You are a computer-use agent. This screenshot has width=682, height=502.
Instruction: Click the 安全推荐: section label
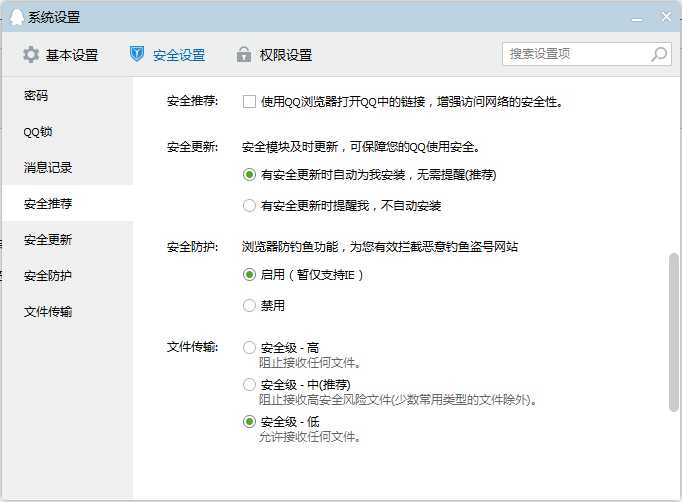tap(193, 101)
